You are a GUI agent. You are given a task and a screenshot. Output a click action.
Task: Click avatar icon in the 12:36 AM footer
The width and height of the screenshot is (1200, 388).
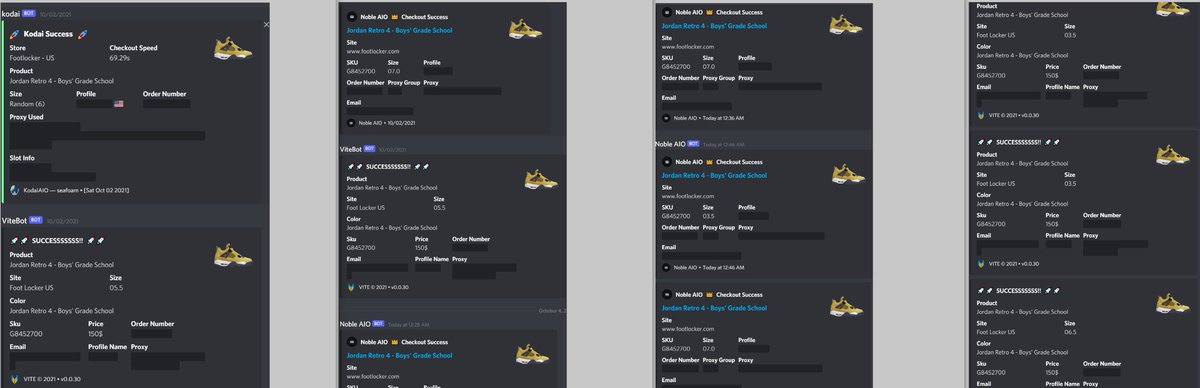[666, 118]
